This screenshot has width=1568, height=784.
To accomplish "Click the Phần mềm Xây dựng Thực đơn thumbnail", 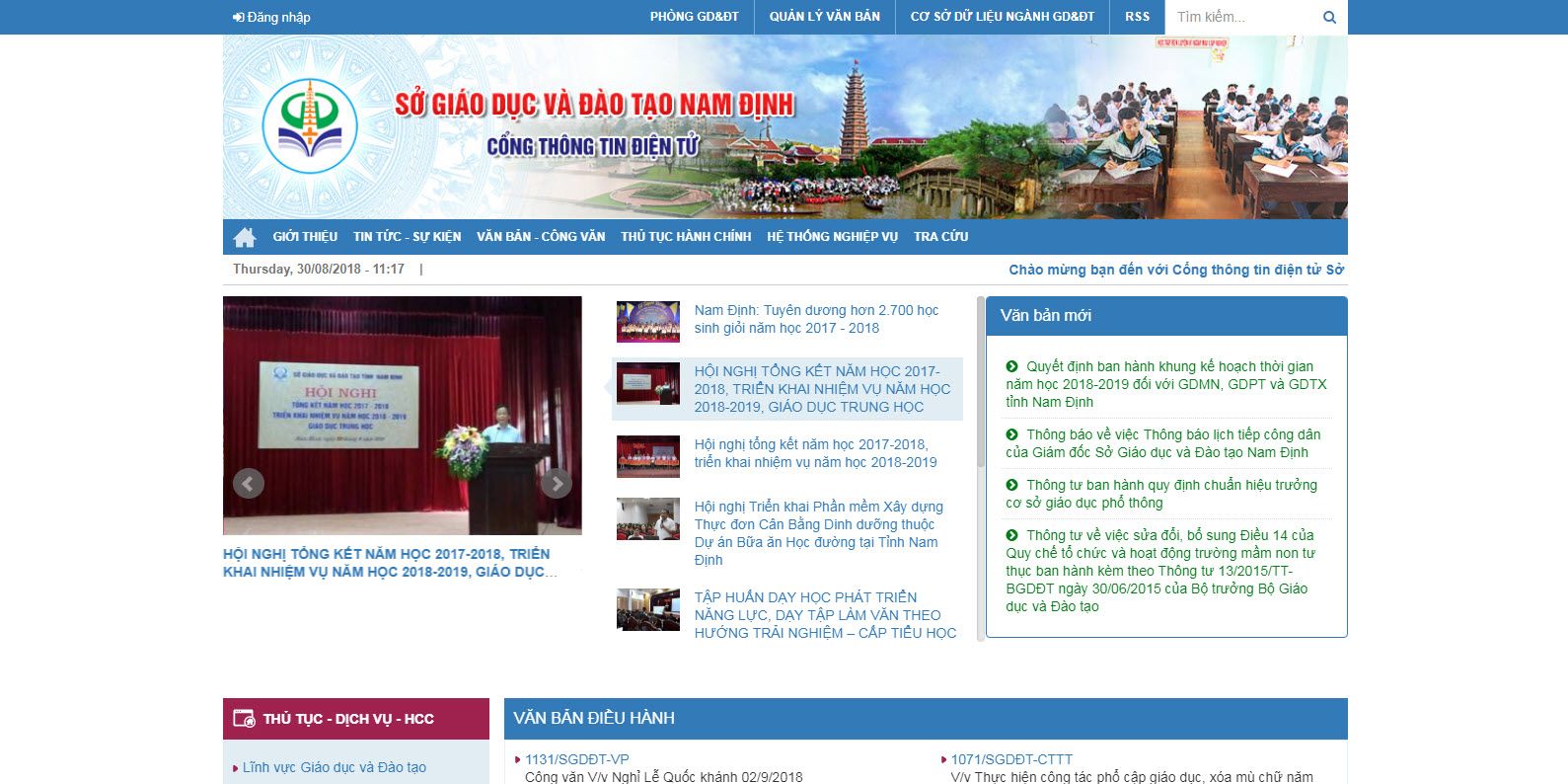I will click(648, 519).
